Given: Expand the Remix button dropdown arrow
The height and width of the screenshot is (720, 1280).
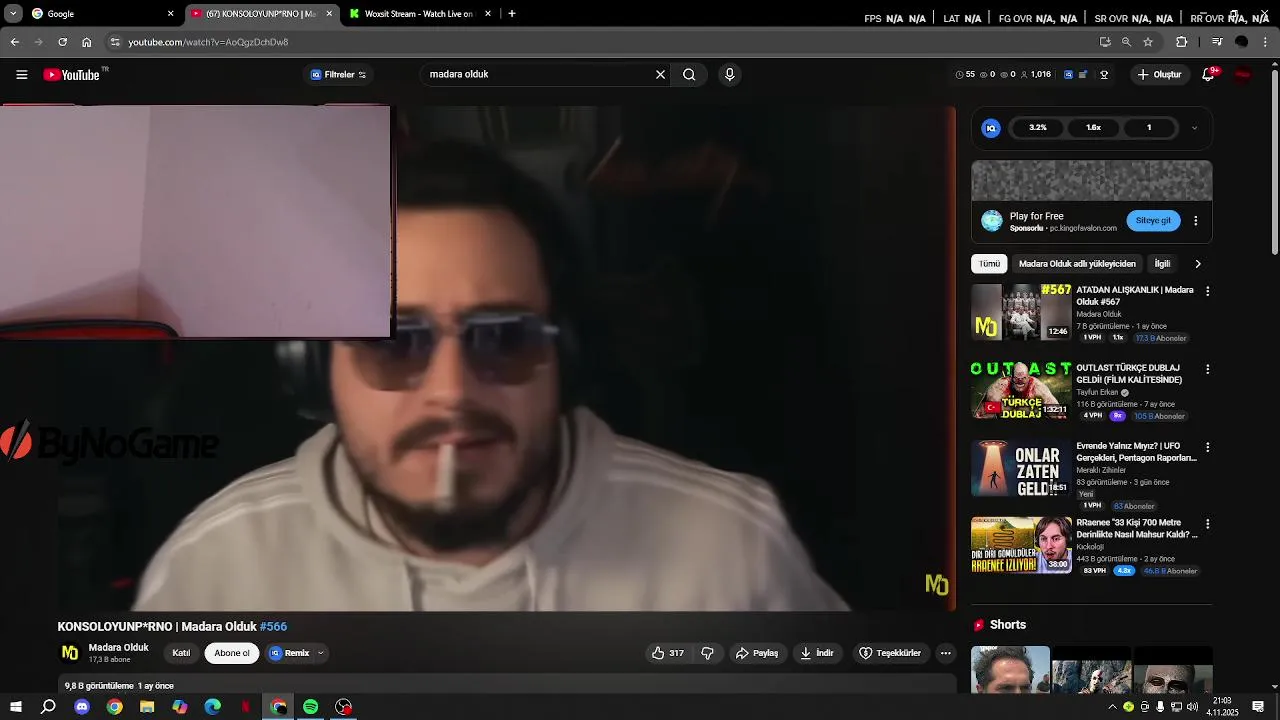Looking at the screenshot, I should [x=320, y=653].
